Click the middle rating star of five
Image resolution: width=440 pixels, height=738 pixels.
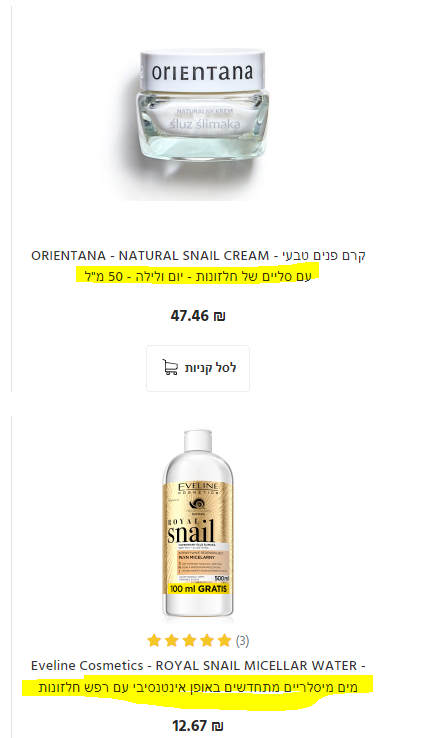[x=189, y=641]
